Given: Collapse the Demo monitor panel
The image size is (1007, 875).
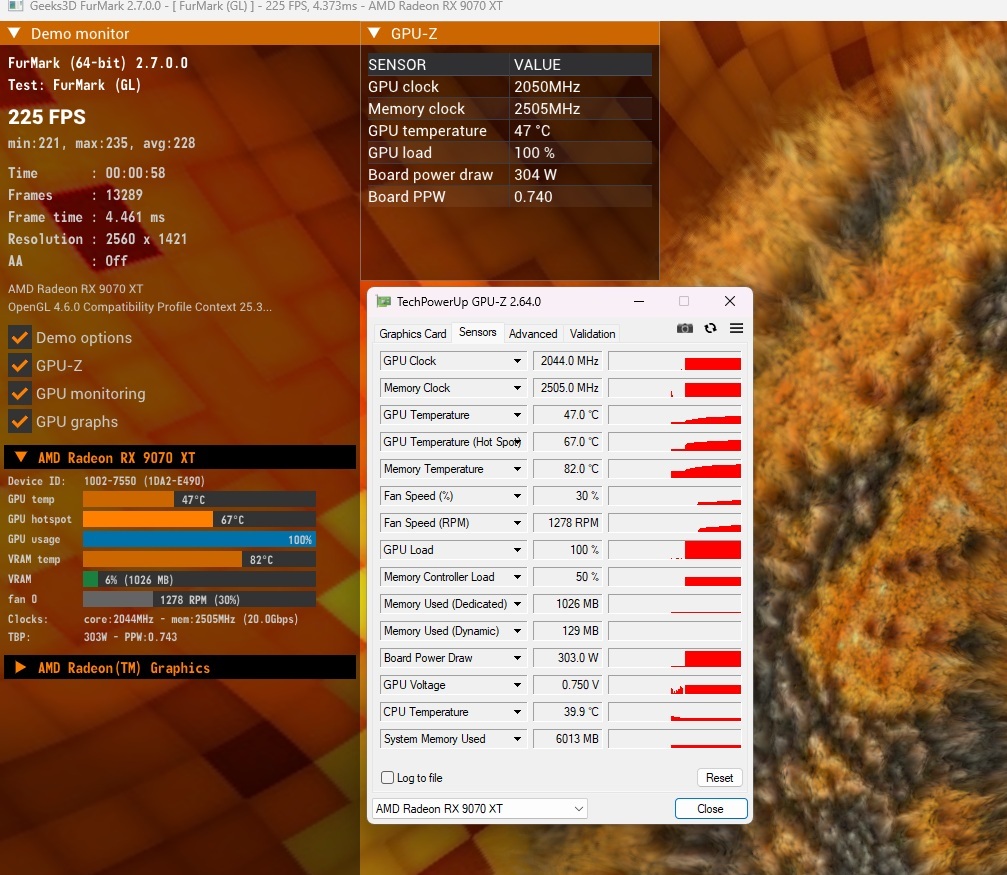Looking at the screenshot, I should coord(15,33).
